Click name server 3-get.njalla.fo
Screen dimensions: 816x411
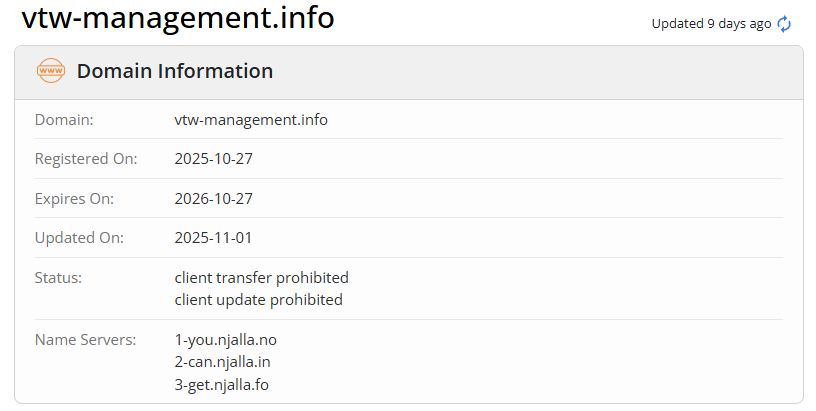(222, 384)
